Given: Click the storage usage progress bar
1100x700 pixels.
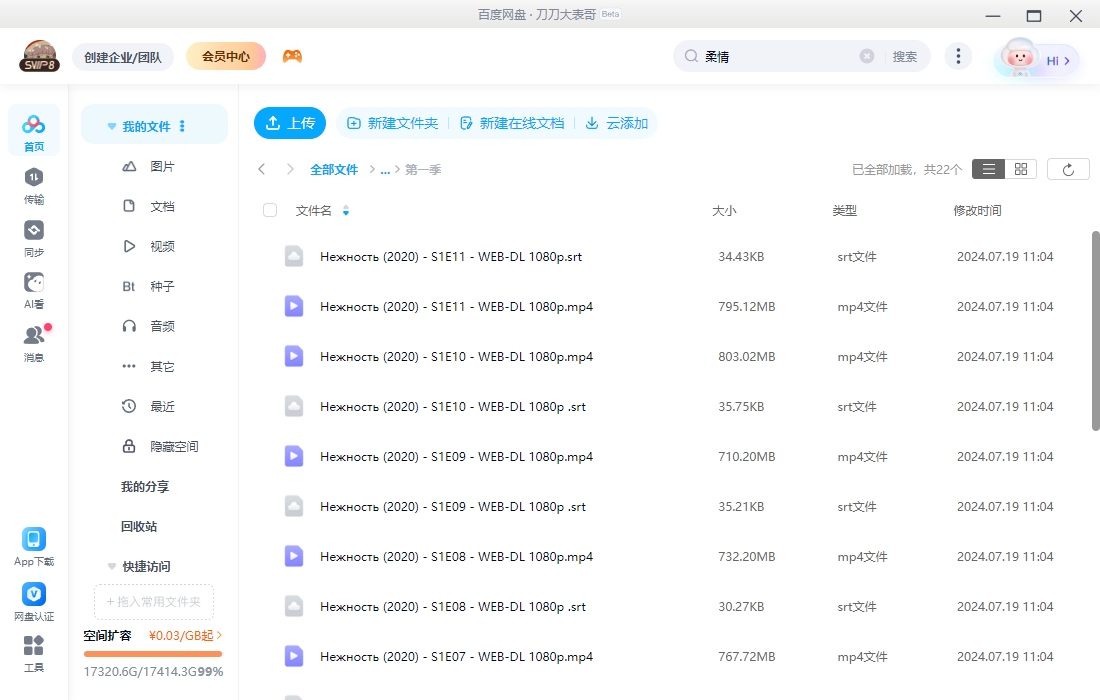Looking at the screenshot, I should [x=152, y=656].
